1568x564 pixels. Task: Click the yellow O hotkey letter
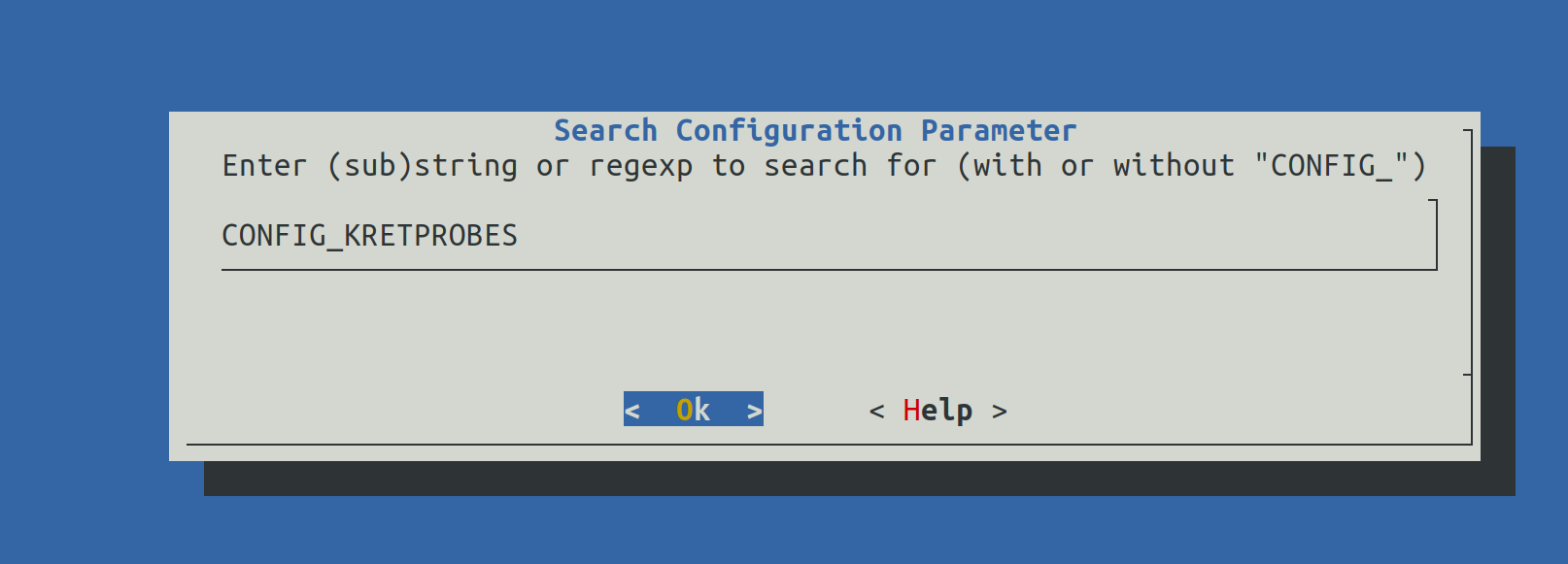pos(685,411)
